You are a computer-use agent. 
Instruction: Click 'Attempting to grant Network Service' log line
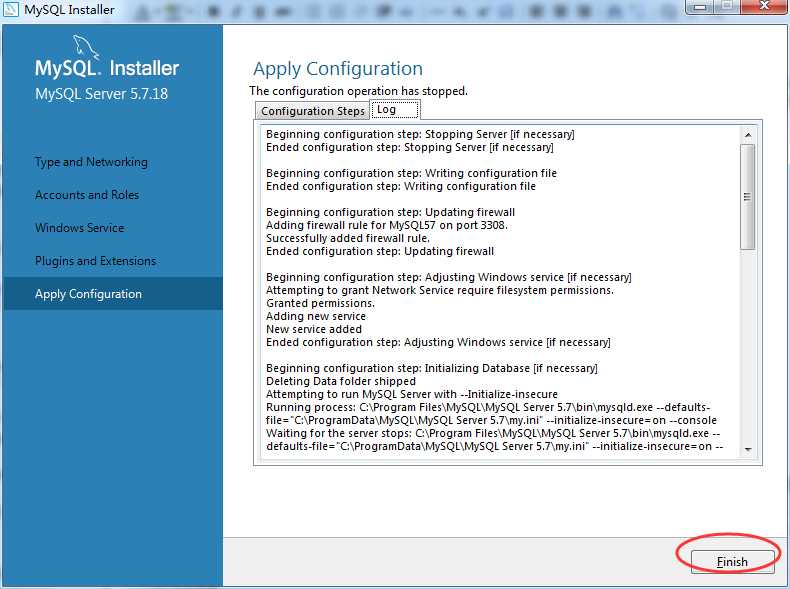440,290
